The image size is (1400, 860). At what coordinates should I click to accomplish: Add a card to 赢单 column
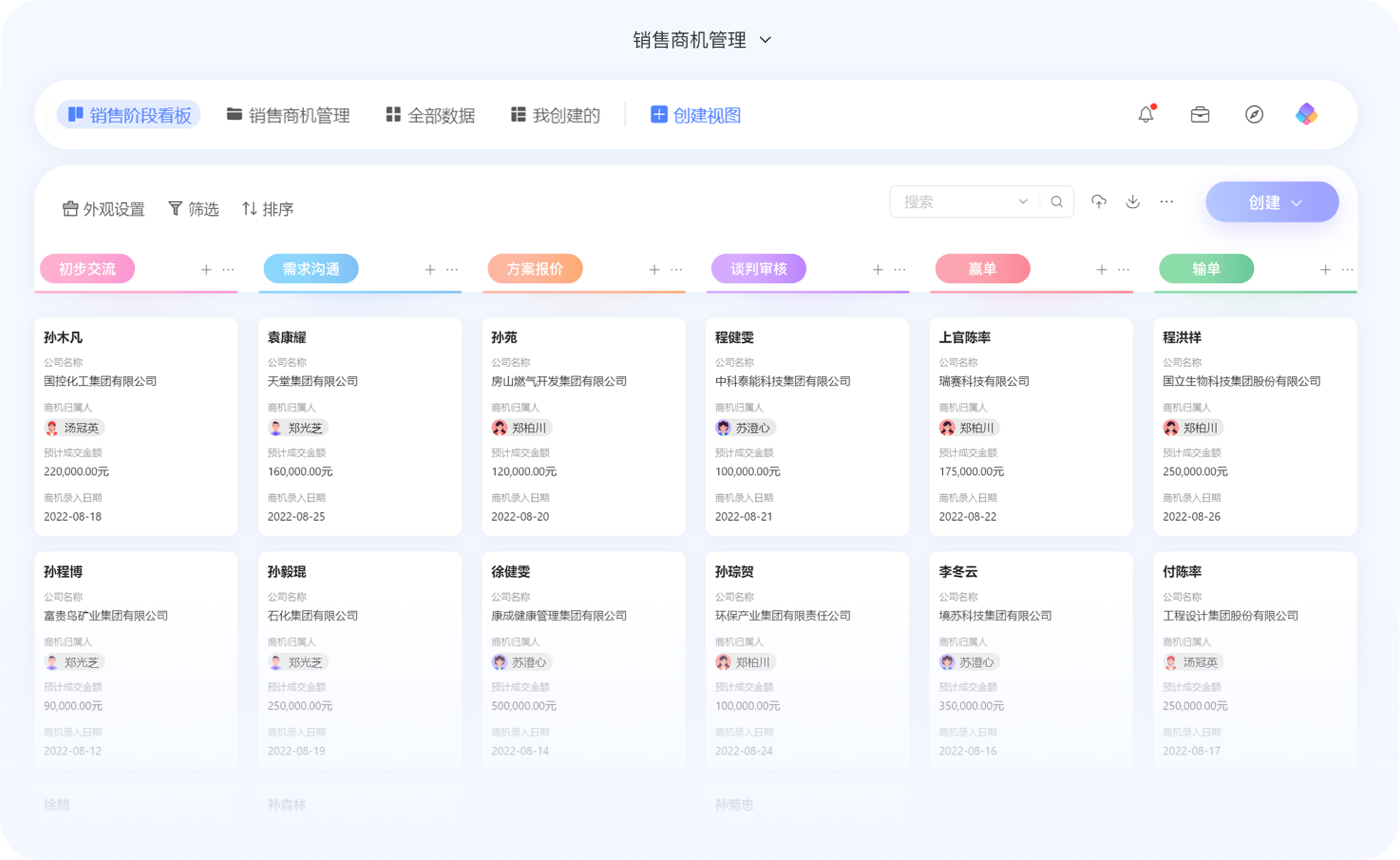1102,269
